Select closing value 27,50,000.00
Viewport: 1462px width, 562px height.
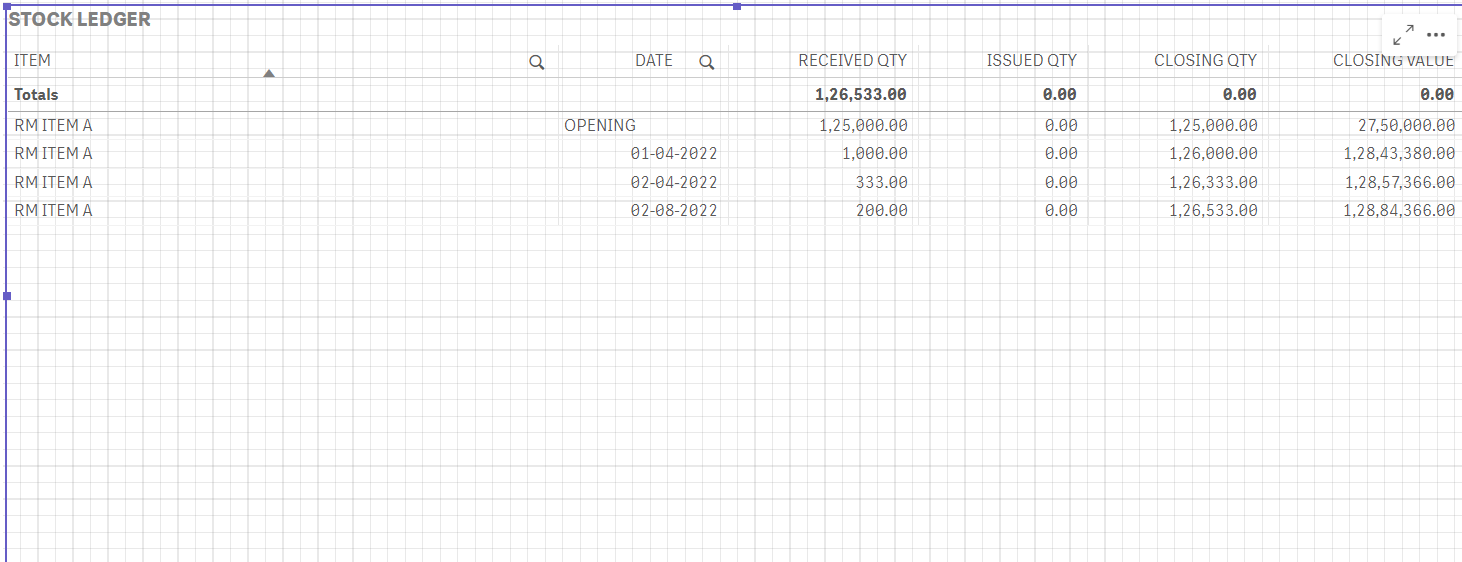1405,125
